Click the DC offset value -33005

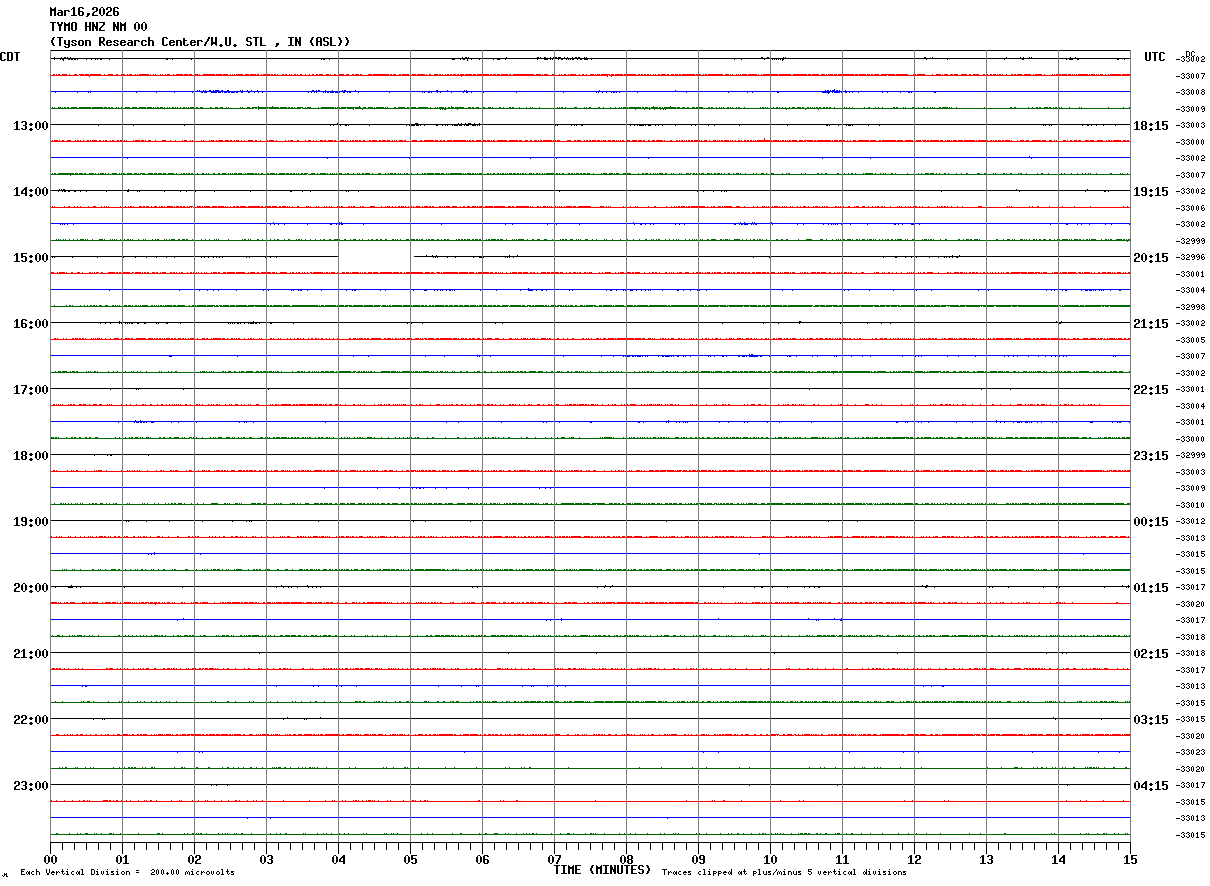1191,340
